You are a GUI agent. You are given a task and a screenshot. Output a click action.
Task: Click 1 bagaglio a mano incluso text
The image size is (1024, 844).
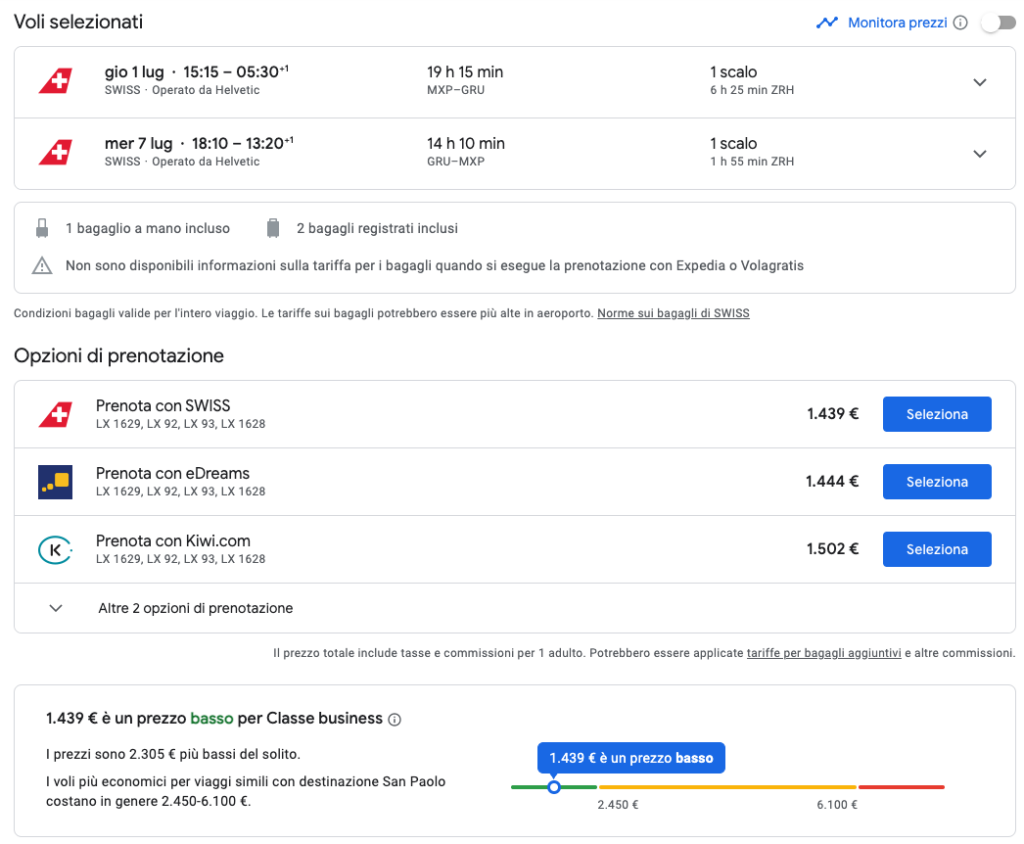pos(148,228)
